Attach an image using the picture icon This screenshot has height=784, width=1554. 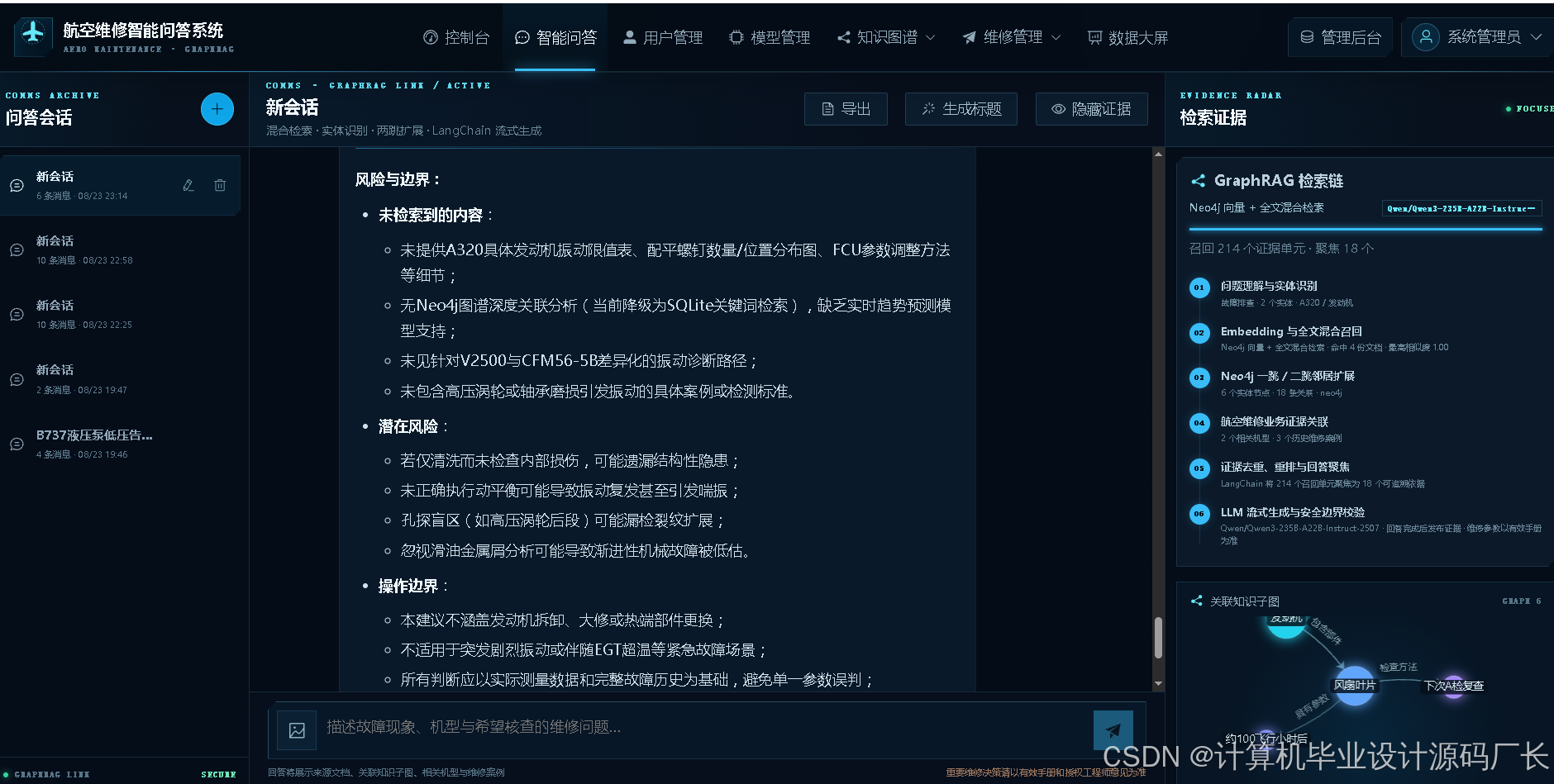pyautogui.click(x=297, y=729)
